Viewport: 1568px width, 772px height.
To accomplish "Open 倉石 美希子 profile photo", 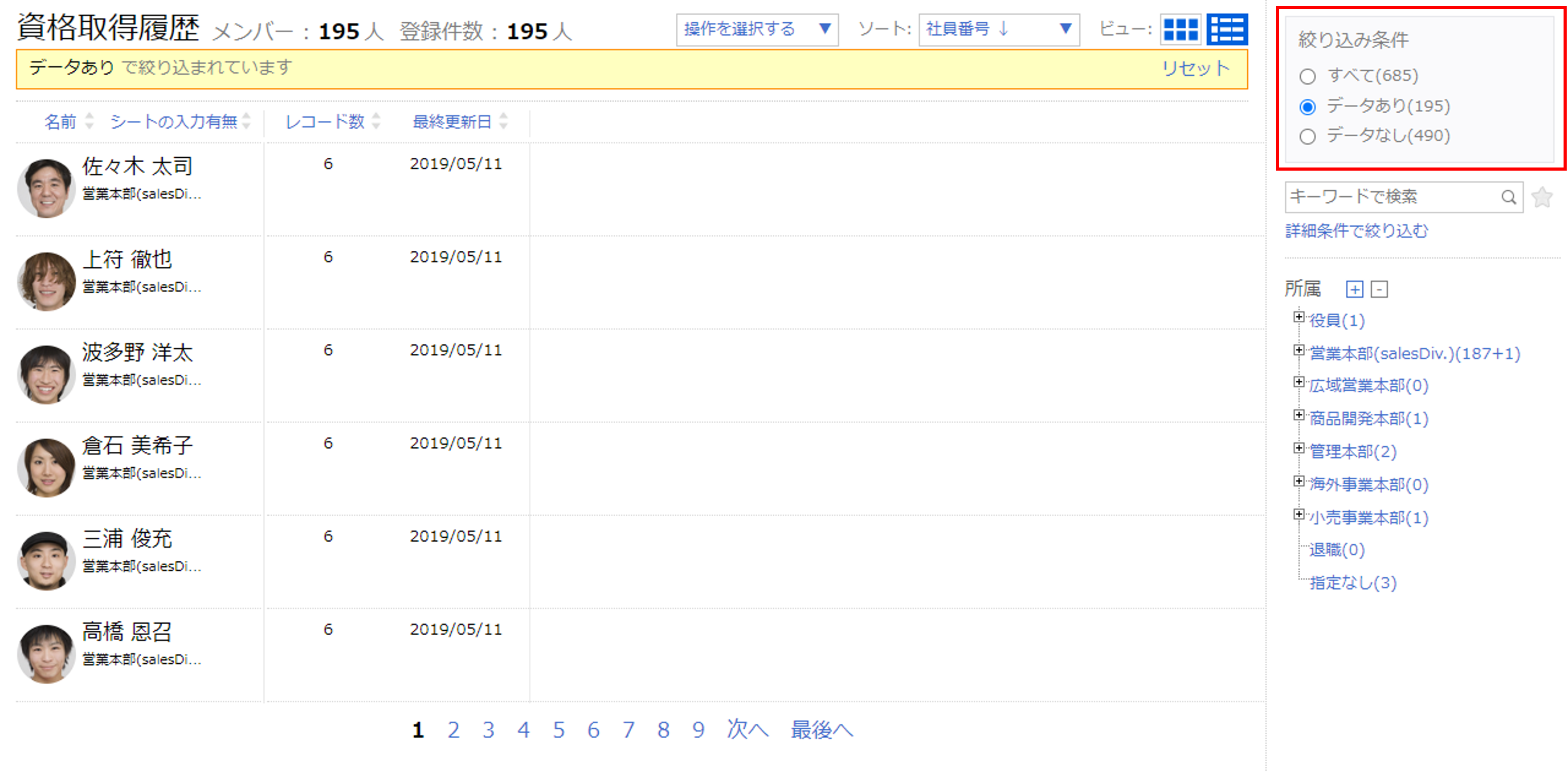I will click(x=46, y=468).
